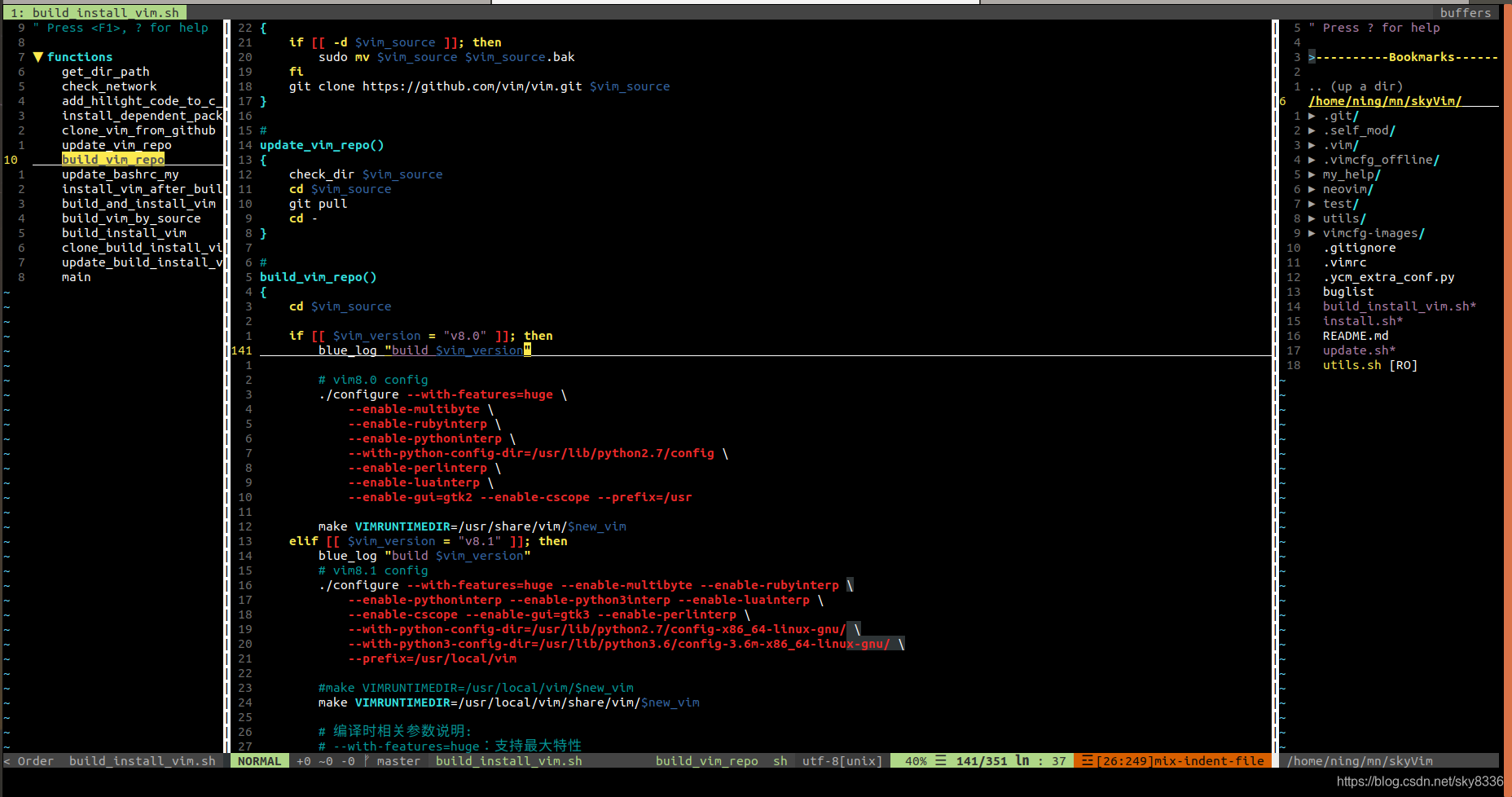Image resolution: width=1512 pixels, height=797 pixels.
Task: Place cursor on '# vim8.1 config' comment
Action: [373, 570]
